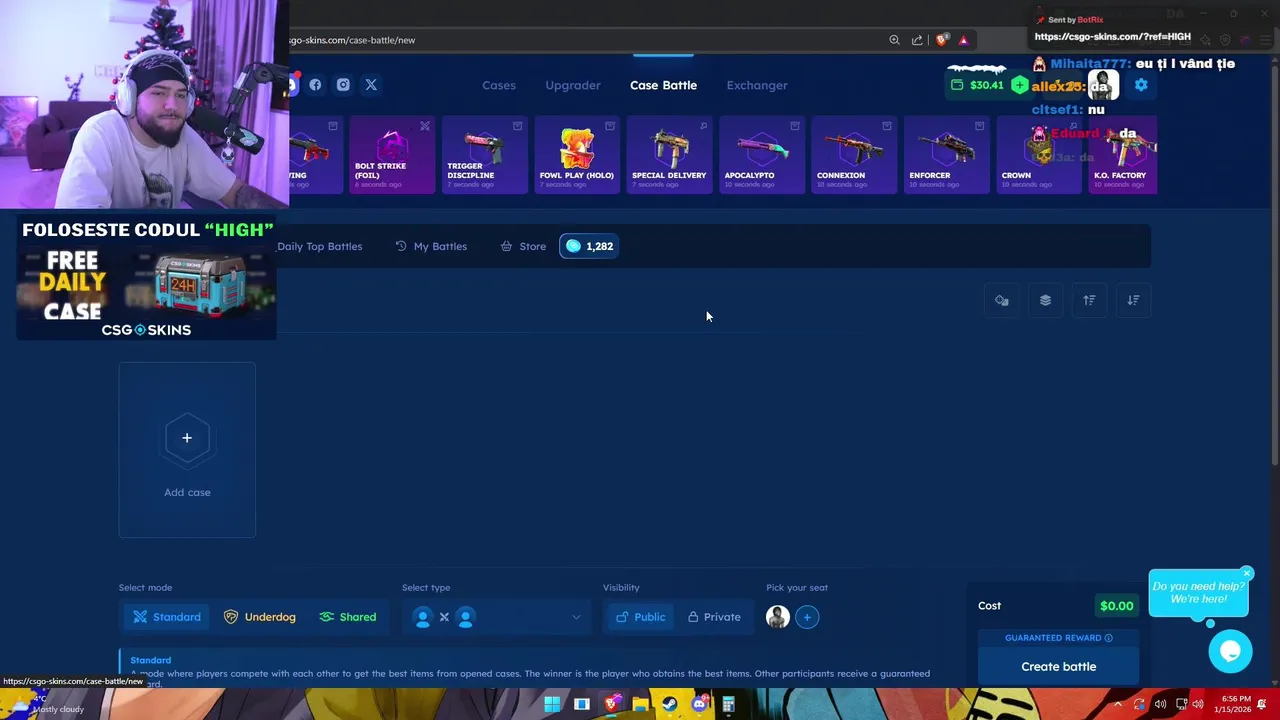The width and height of the screenshot is (1280, 720).
Task: Open the Special Delivery drop
Action: (669, 155)
